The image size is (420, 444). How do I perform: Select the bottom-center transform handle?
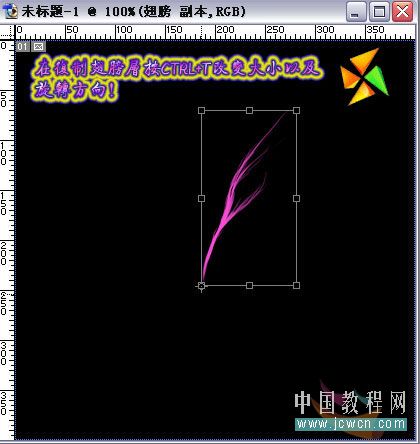[249, 285]
